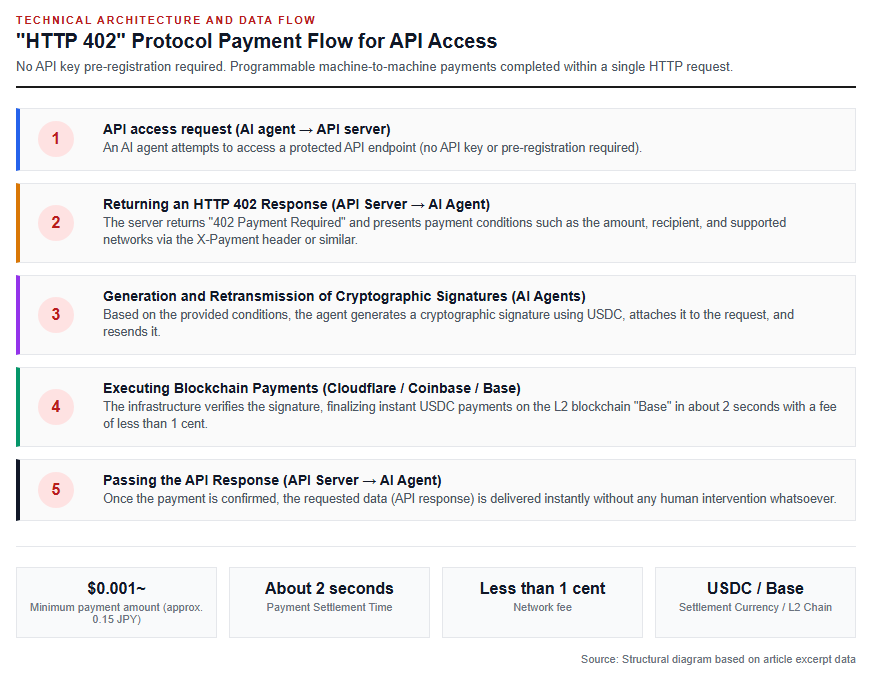Select the purple accent bar of step 3
This screenshot has height=681, width=872.
18,315
